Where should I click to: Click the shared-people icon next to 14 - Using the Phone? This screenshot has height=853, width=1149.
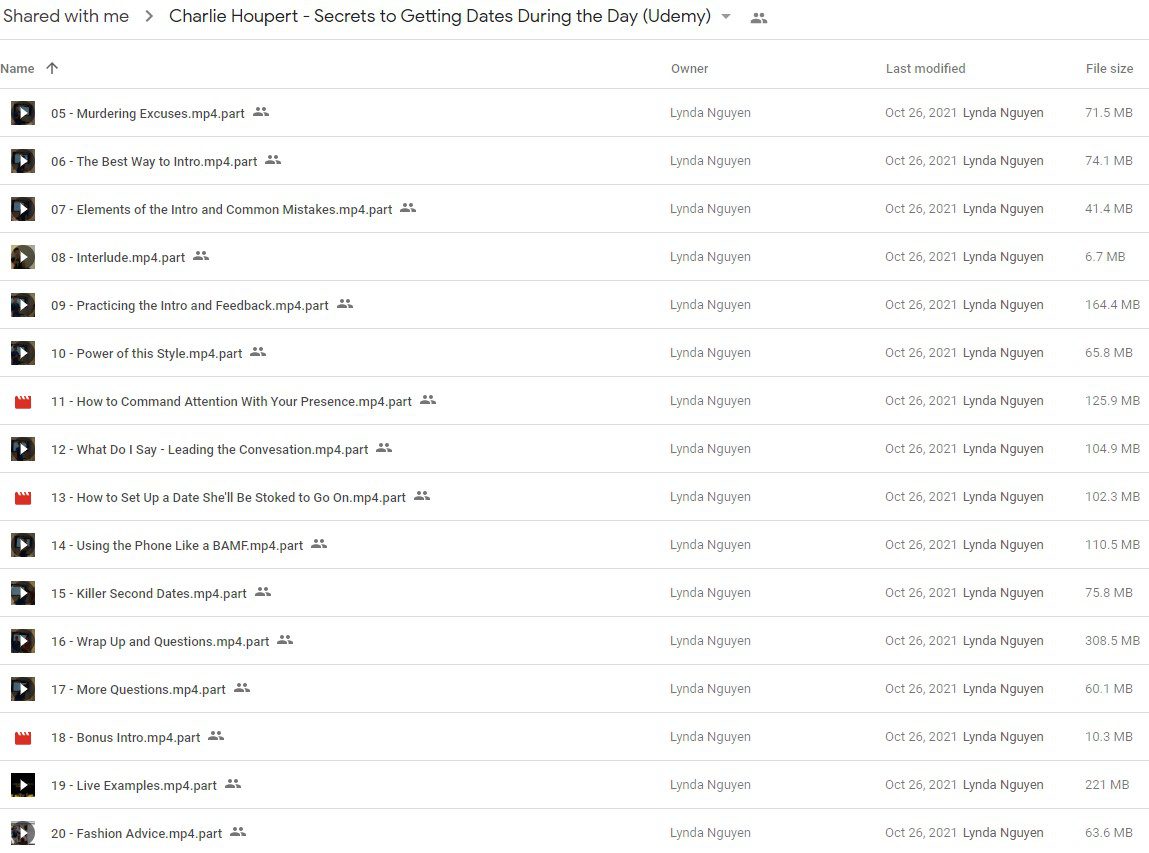pos(319,544)
